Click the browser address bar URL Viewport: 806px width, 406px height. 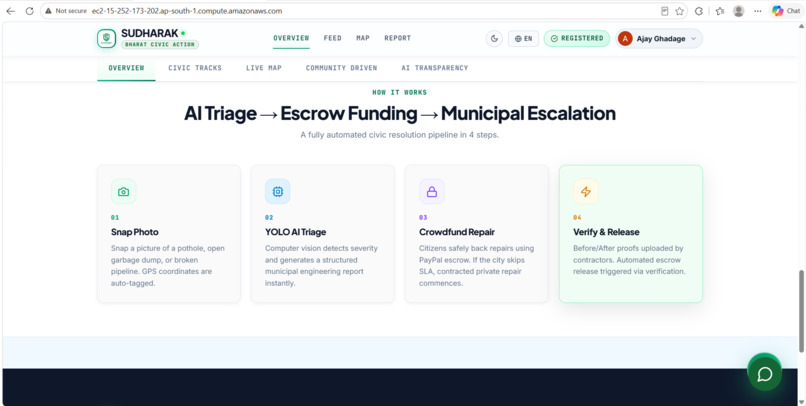[x=187, y=11]
